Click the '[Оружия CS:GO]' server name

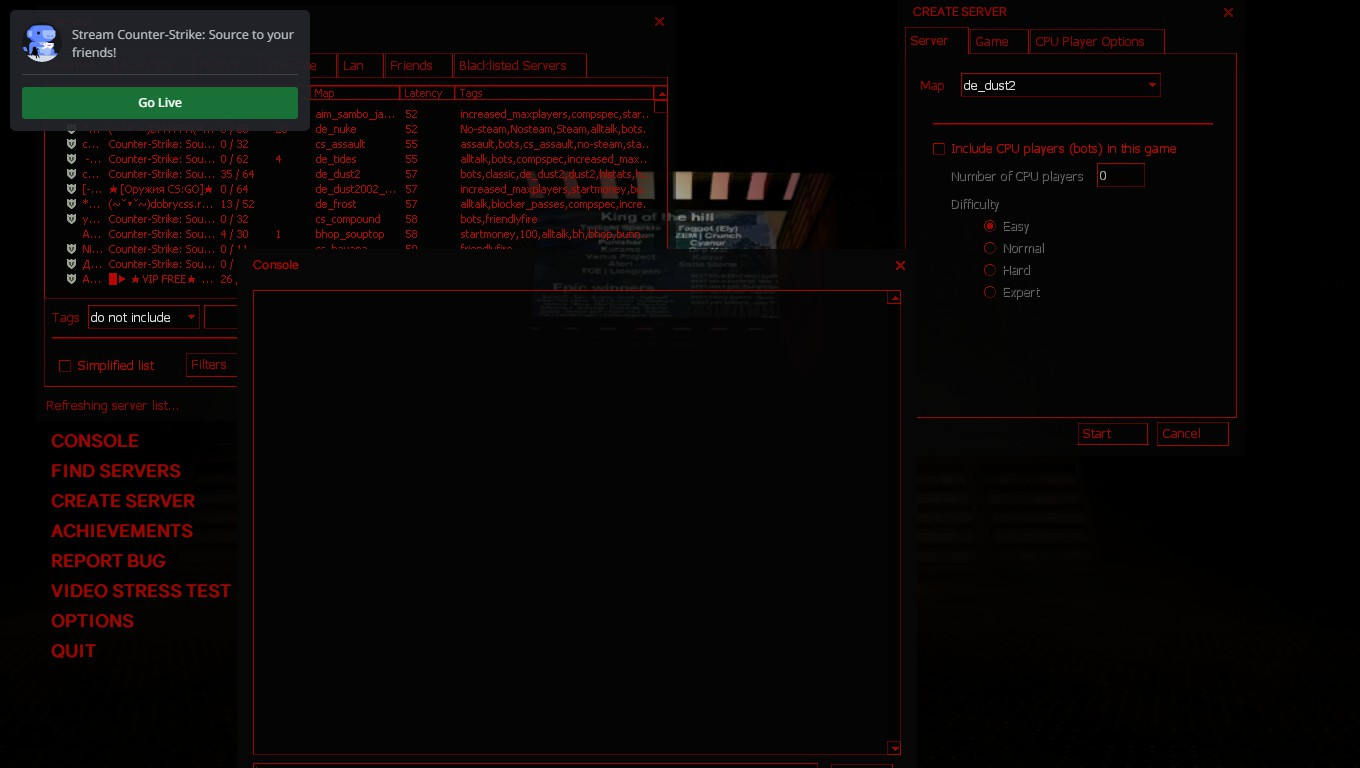(161, 189)
